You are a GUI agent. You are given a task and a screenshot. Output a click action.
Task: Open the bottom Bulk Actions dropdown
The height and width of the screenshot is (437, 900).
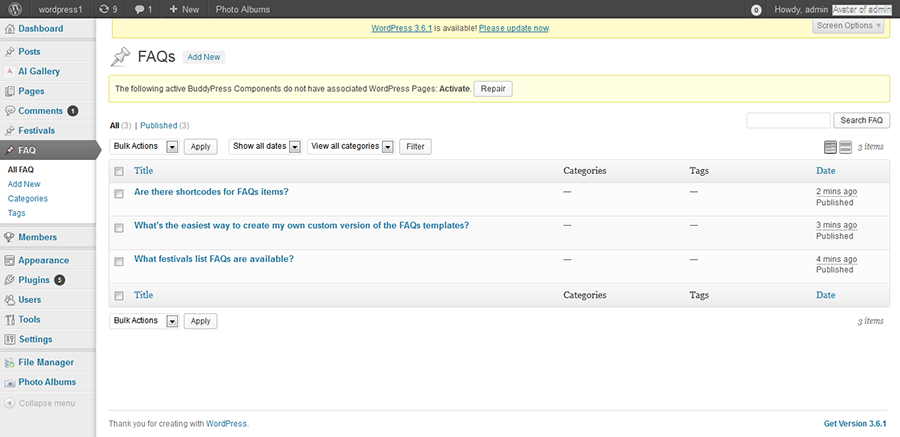(x=144, y=321)
